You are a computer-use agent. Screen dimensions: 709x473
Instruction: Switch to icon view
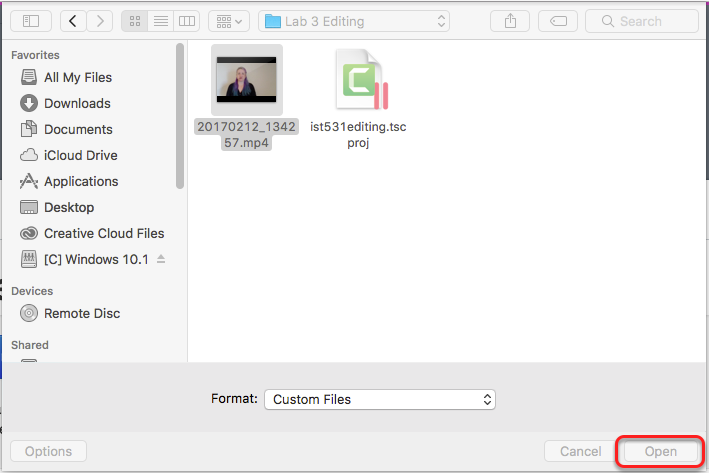coord(134,20)
